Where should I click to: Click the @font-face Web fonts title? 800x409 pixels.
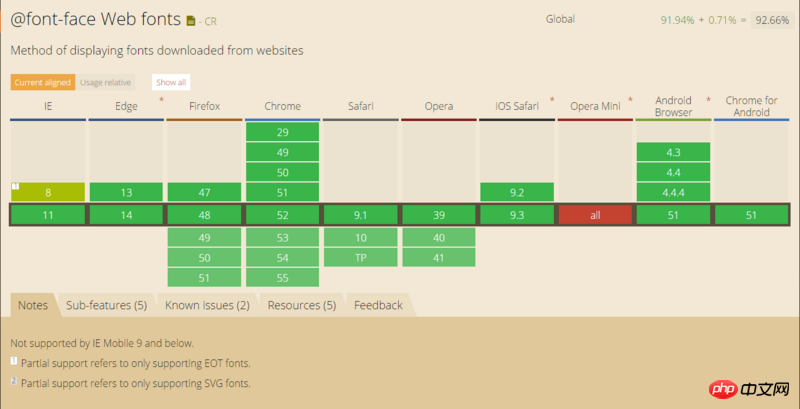95,19
